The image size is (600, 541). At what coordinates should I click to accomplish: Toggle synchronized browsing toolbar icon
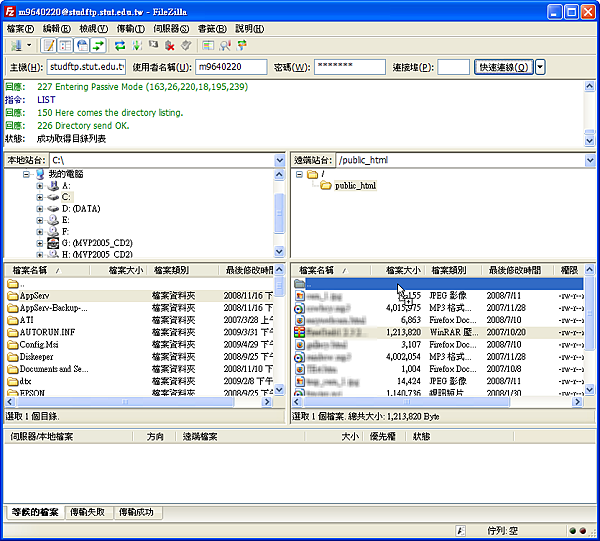click(x=241, y=46)
